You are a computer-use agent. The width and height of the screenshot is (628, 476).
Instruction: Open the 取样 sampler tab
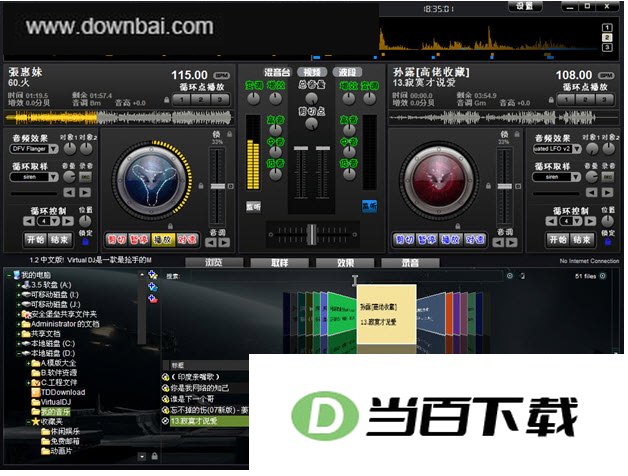pyautogui.click(x=280, y=263)
